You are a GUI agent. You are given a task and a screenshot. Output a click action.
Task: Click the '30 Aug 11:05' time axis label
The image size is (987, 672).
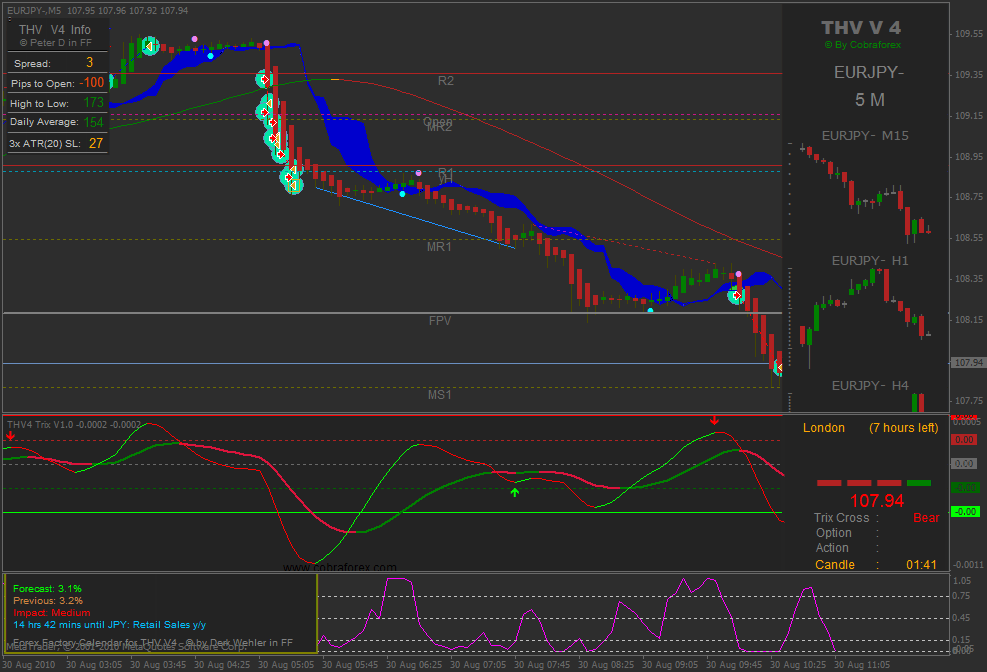(862, 664)
